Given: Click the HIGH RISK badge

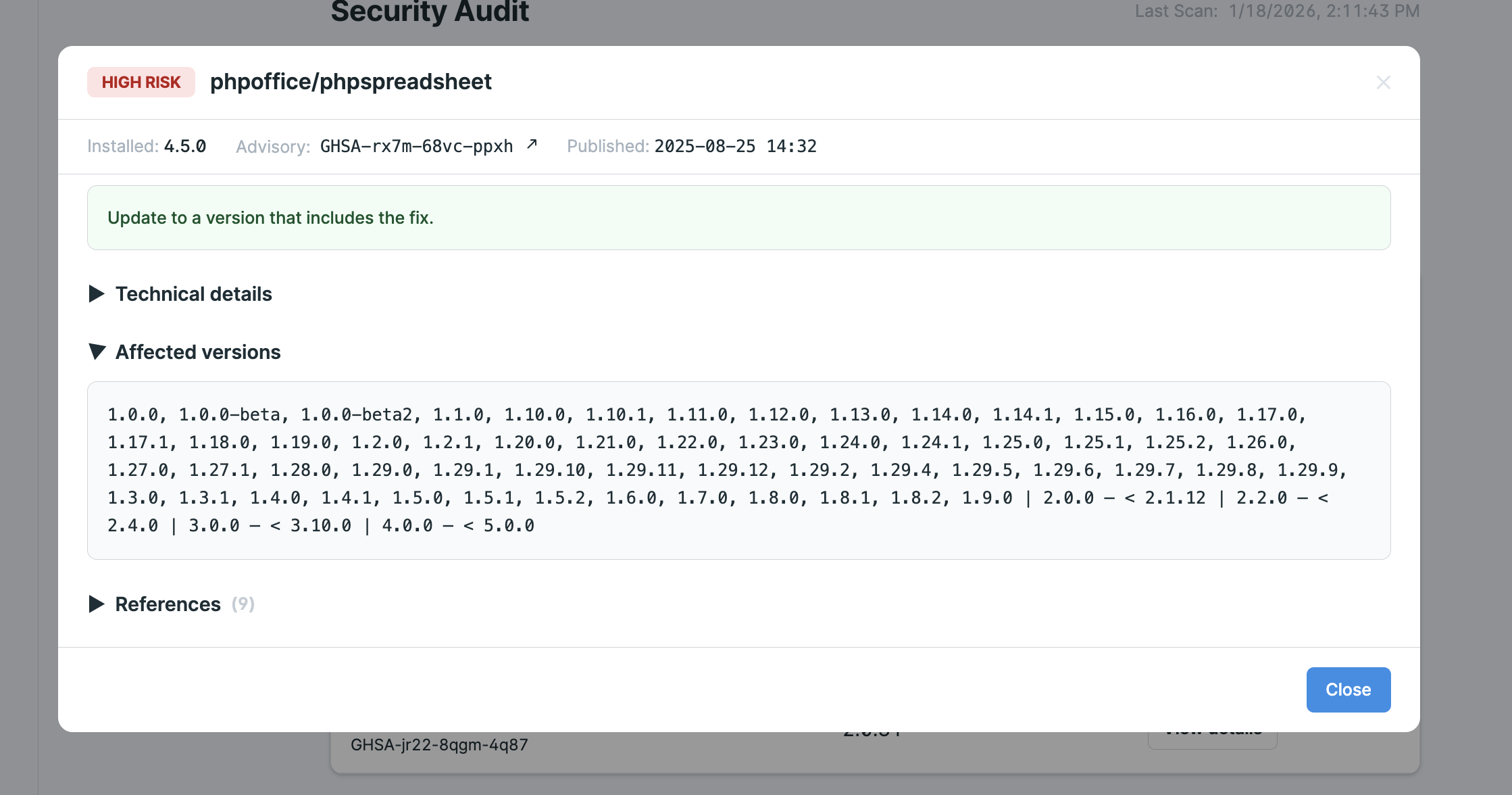Looking at the screenshot, I should pyautogui.click(x=141, y=82).
